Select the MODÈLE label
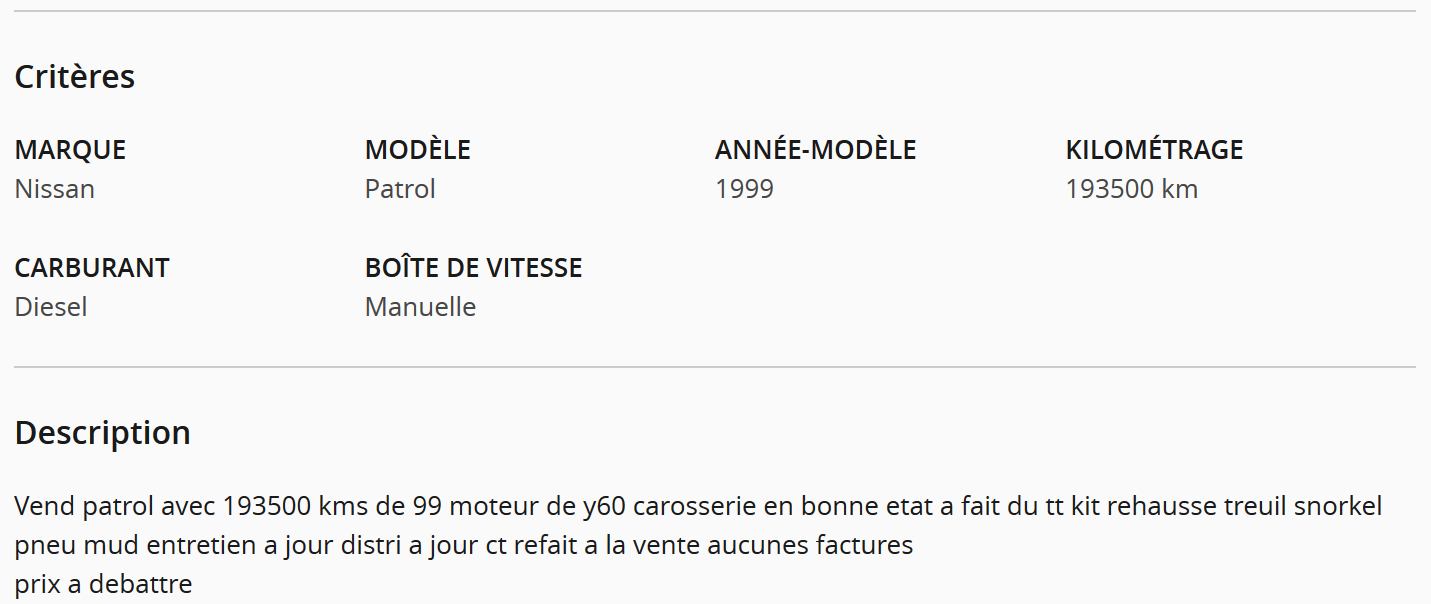This screenshot has height=604, width=1431. point(418,150)
